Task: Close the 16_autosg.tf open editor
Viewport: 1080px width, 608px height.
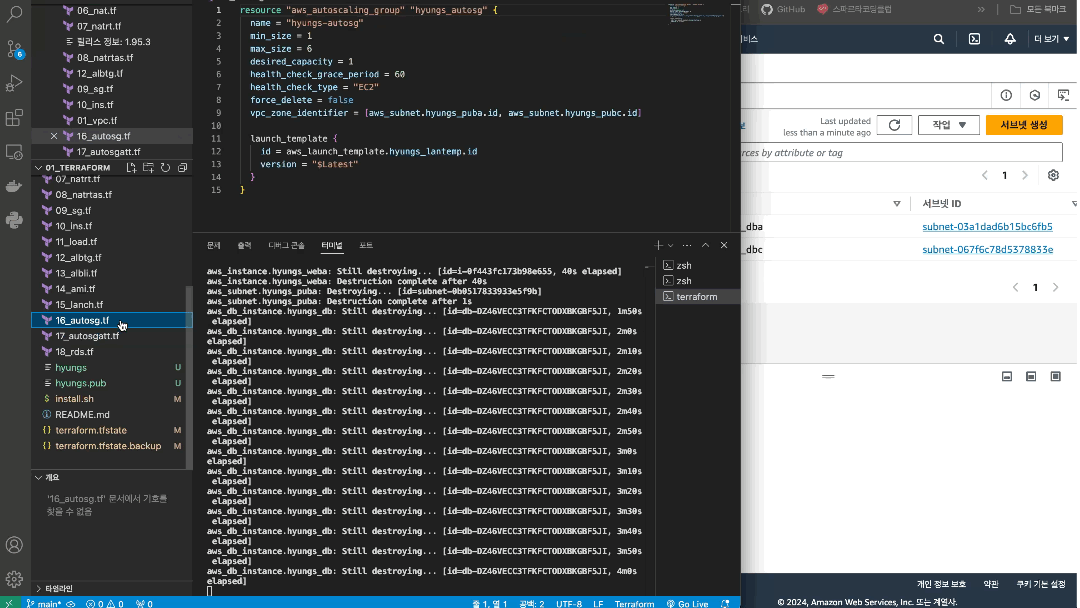Action: (x=54, y=136)
